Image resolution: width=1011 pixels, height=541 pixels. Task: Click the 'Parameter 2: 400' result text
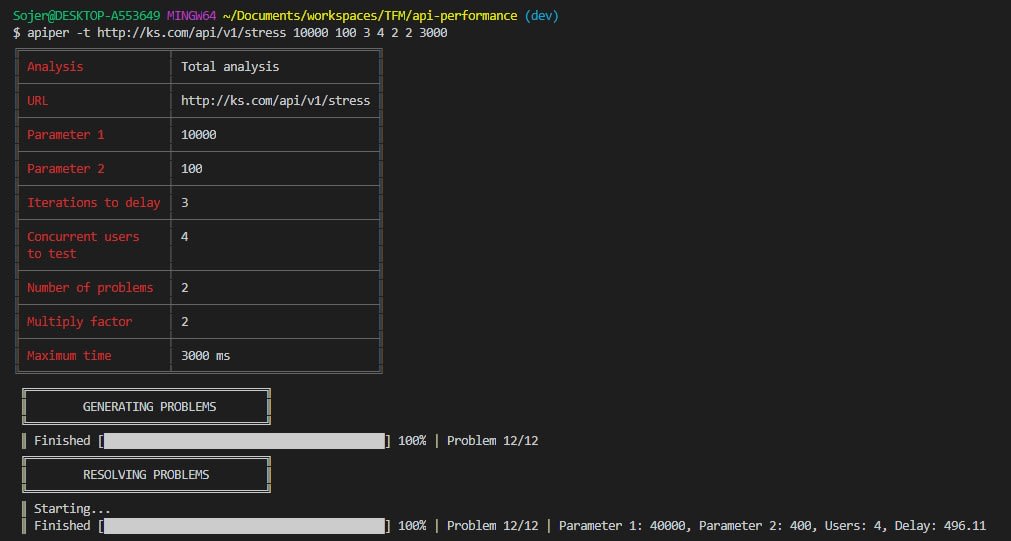(x=756, y=526)
